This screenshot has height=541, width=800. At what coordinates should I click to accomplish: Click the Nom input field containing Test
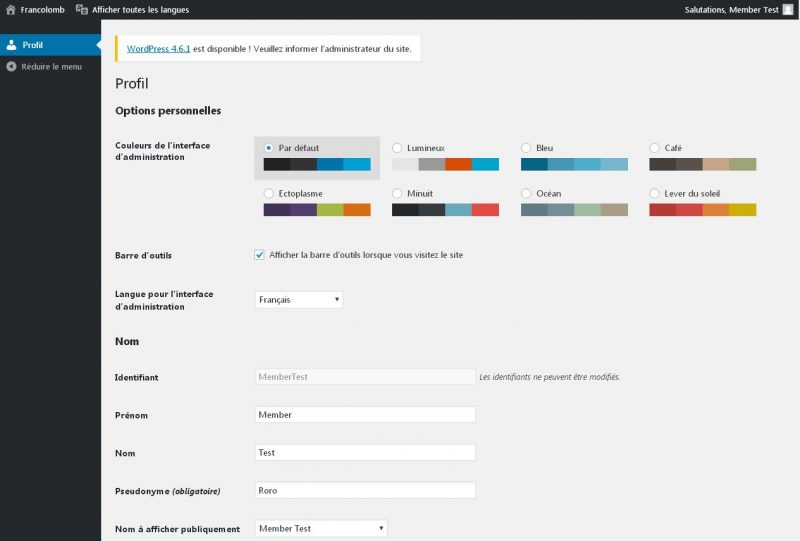pos(365,452)
